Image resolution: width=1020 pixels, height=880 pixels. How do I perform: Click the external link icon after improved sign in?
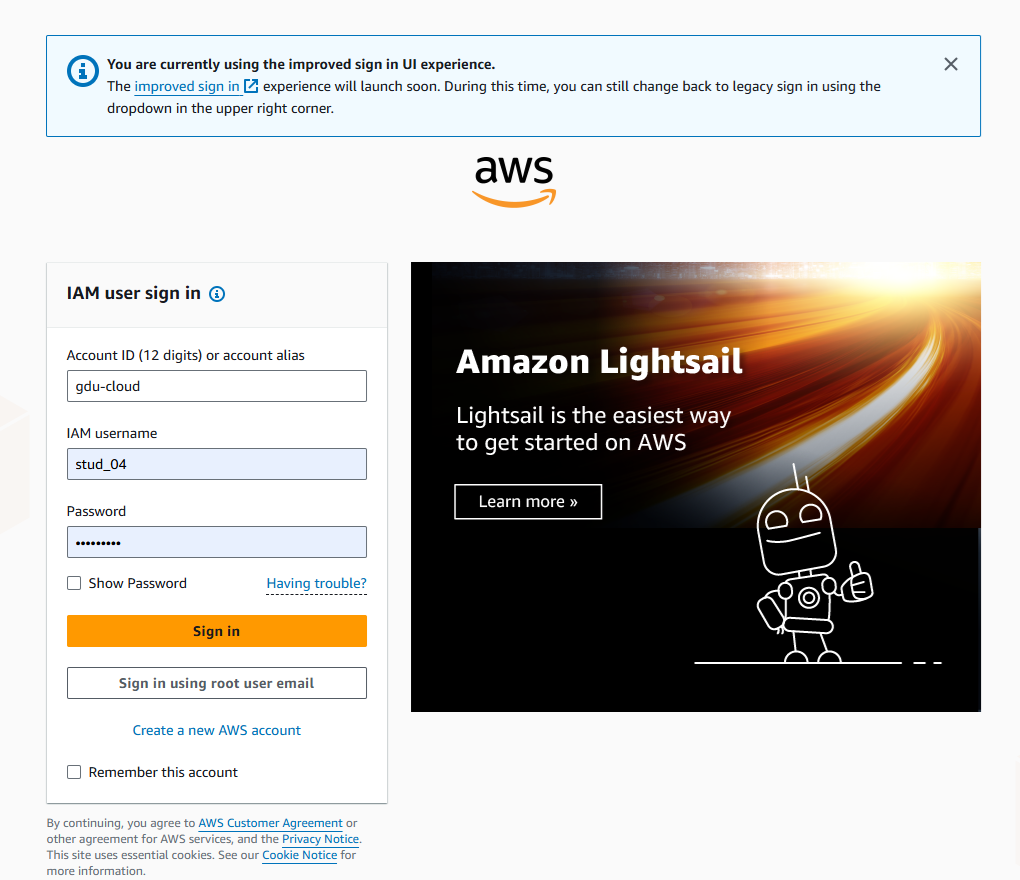[251, 86]
